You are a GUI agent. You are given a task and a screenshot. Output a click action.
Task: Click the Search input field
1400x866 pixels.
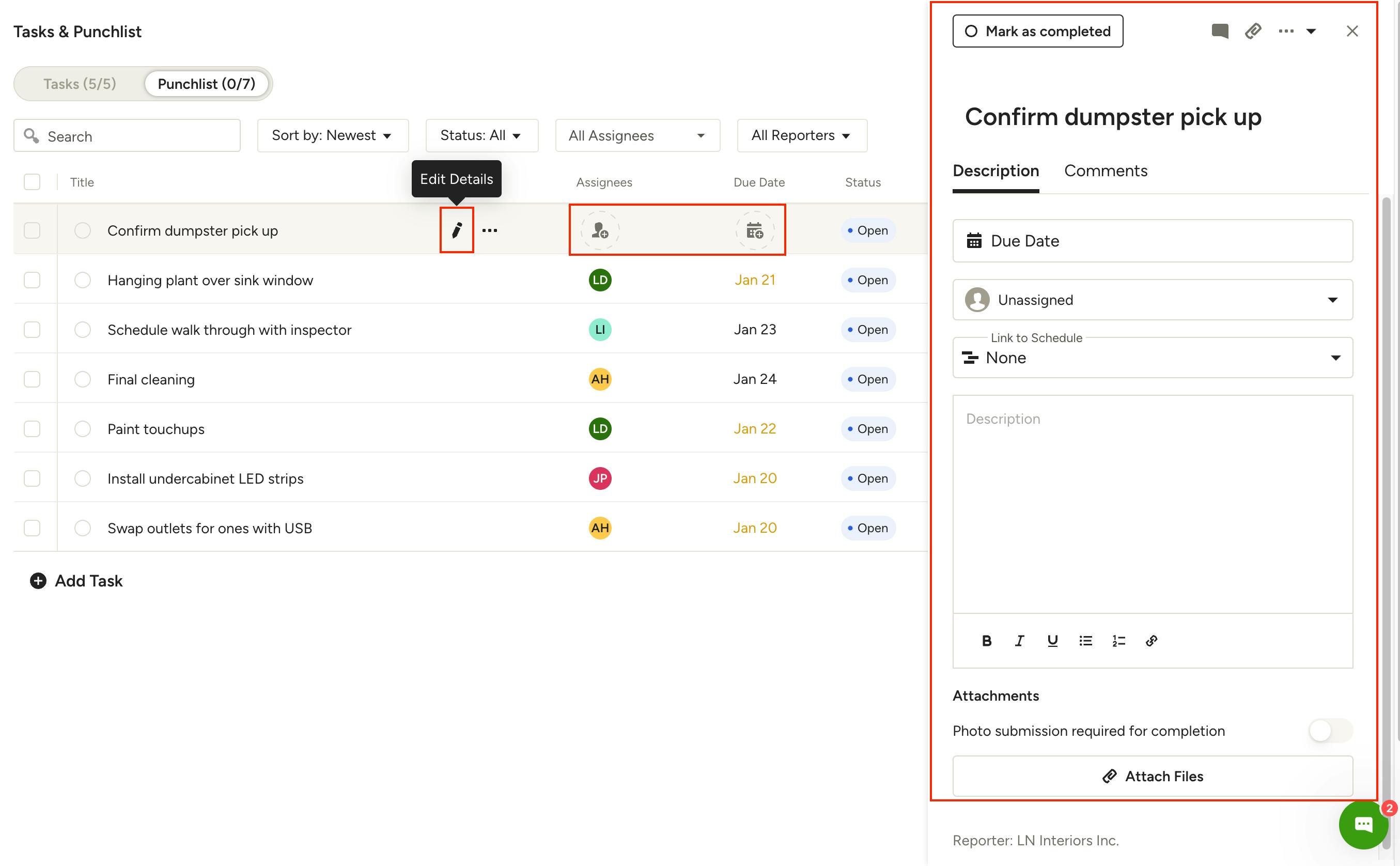pyautogui.click(x=127, y=136)
